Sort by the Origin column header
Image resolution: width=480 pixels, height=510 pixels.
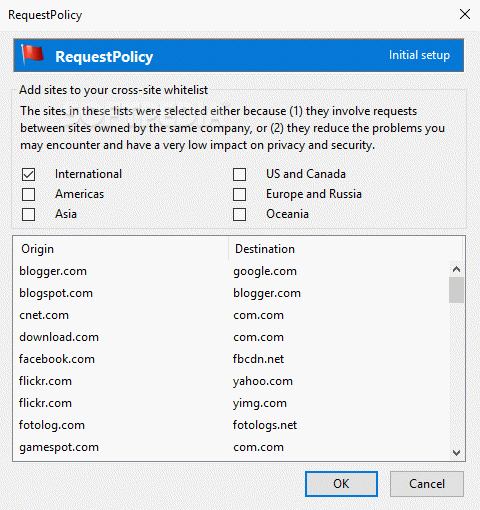pos(121,249)
